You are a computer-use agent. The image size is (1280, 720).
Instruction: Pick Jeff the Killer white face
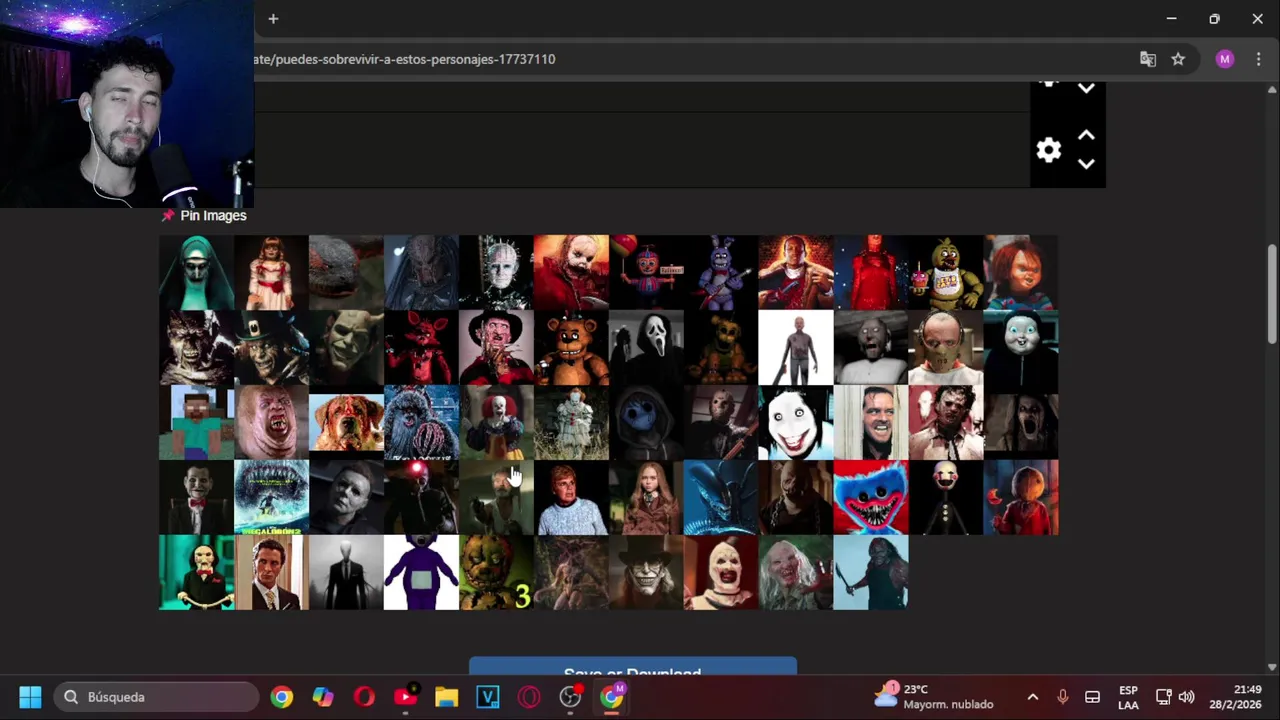796,422
